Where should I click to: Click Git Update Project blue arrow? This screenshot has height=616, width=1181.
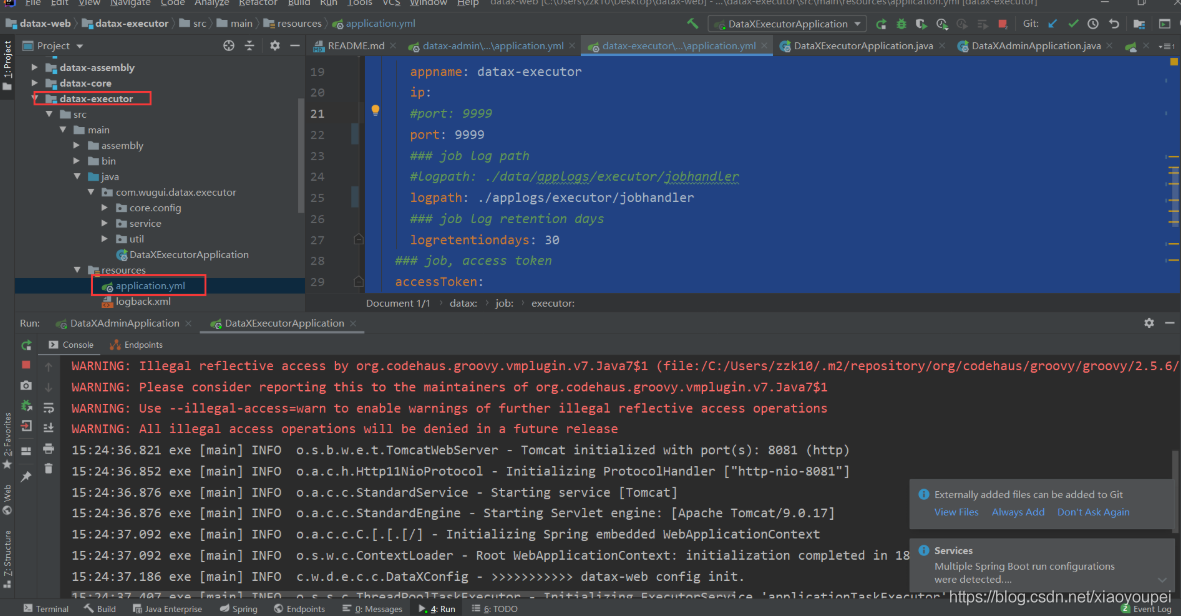click(1053, 24)
